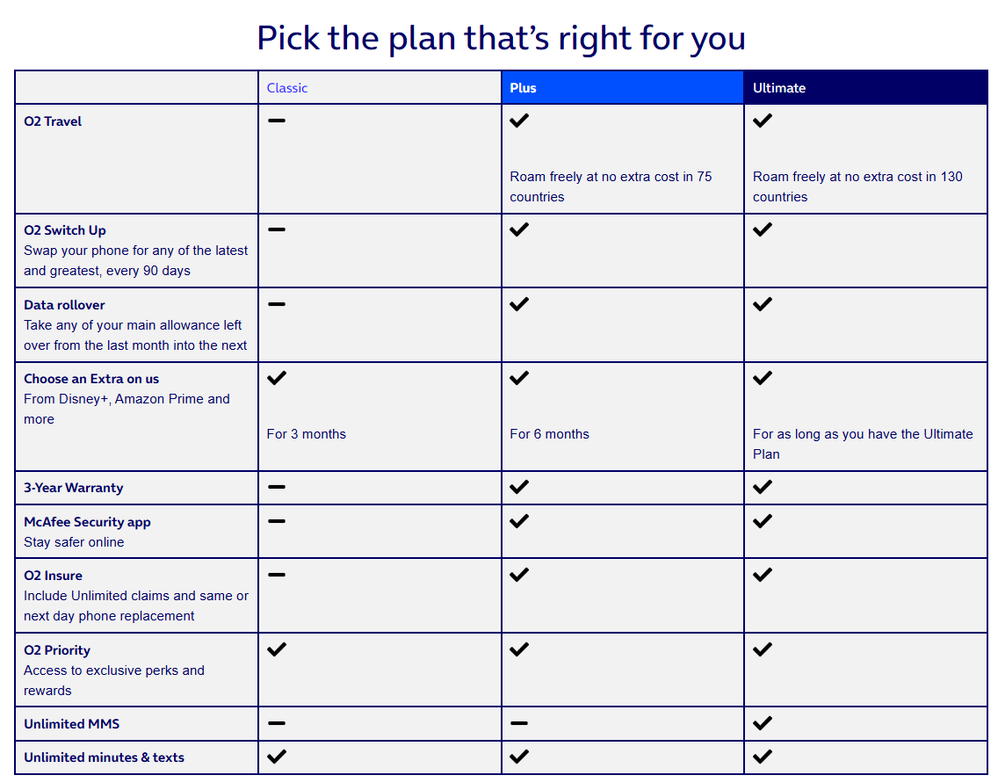Click the Ultimate checkmark for Unlimited MMS
Image resolution: width=998 pixels, height=784 pixels.
(x=762, y=723)
